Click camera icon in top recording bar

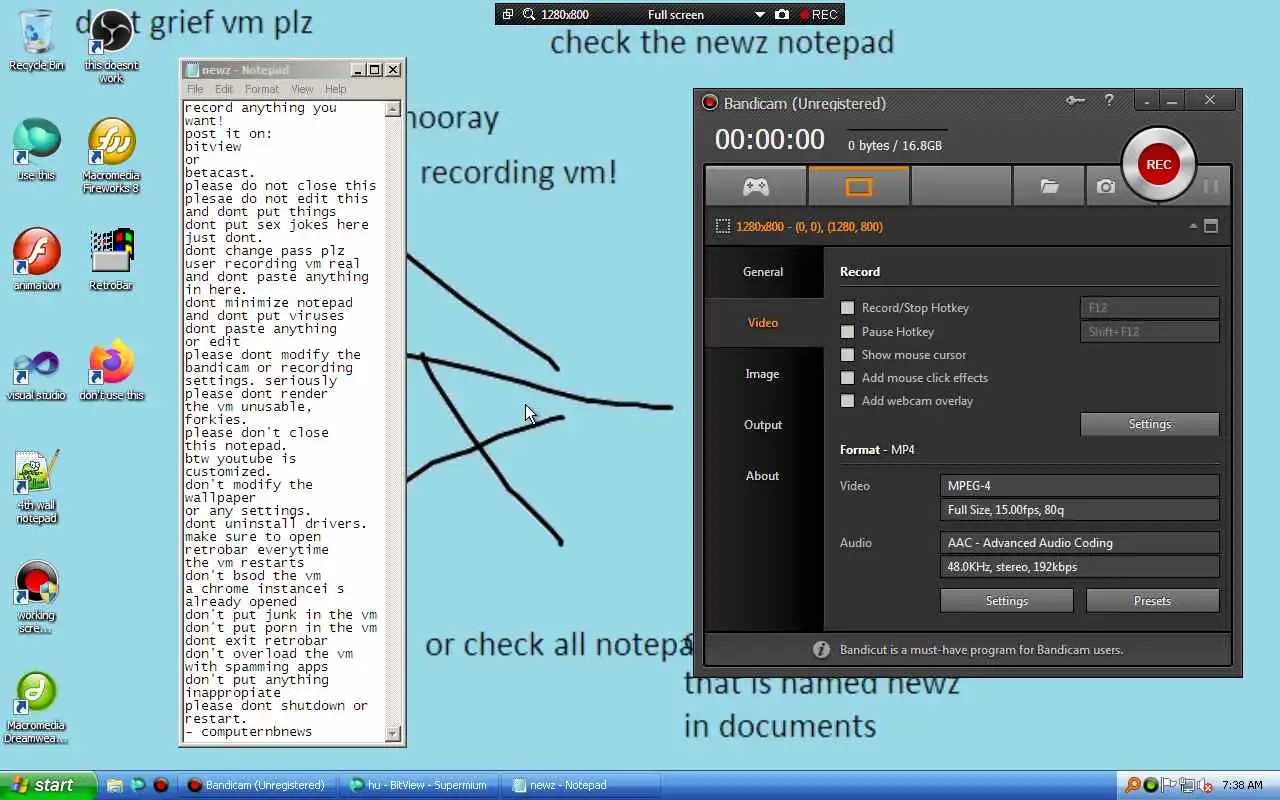tap(782, 14)
